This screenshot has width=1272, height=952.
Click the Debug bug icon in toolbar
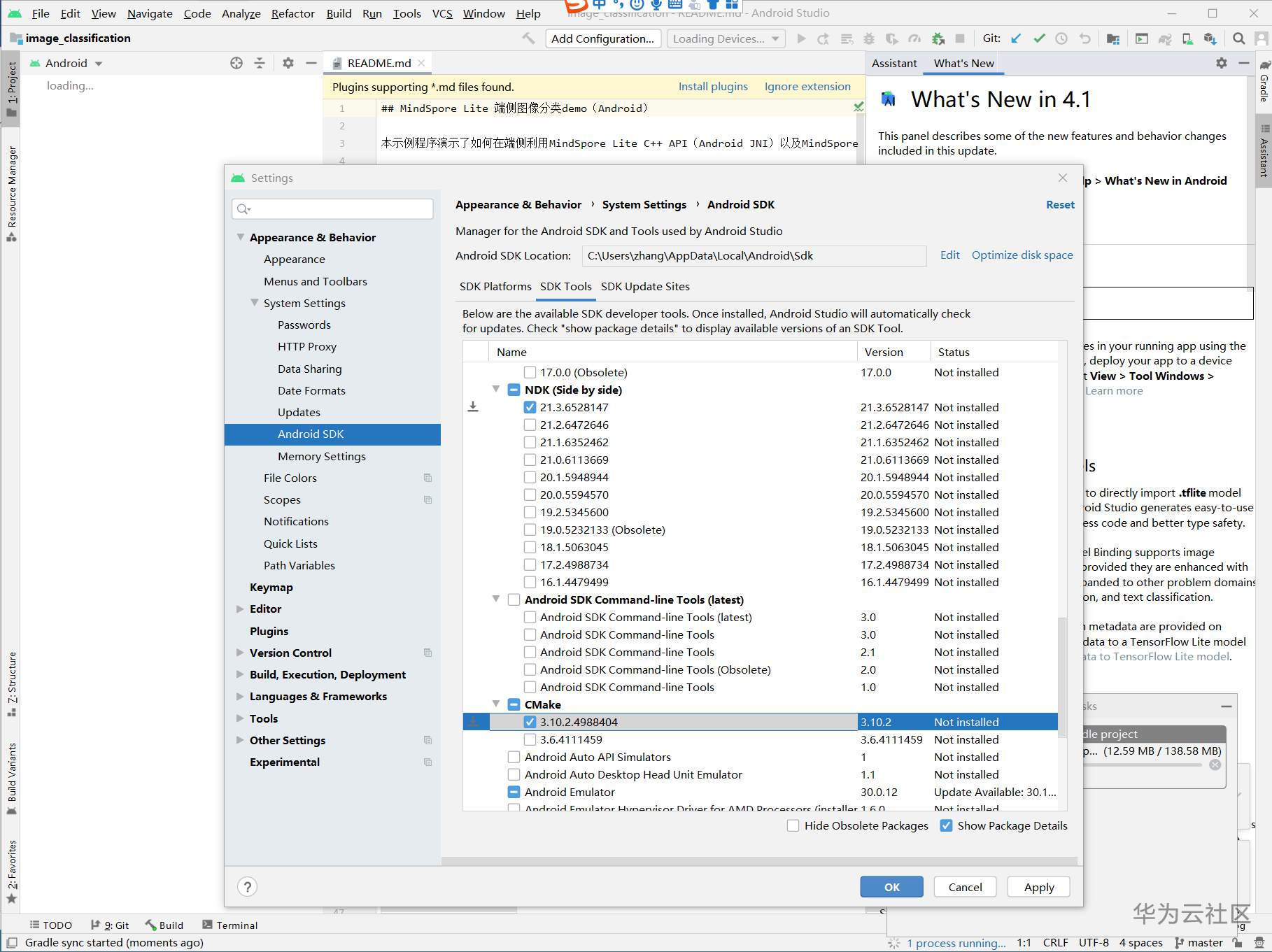click(x=869, y=38)
